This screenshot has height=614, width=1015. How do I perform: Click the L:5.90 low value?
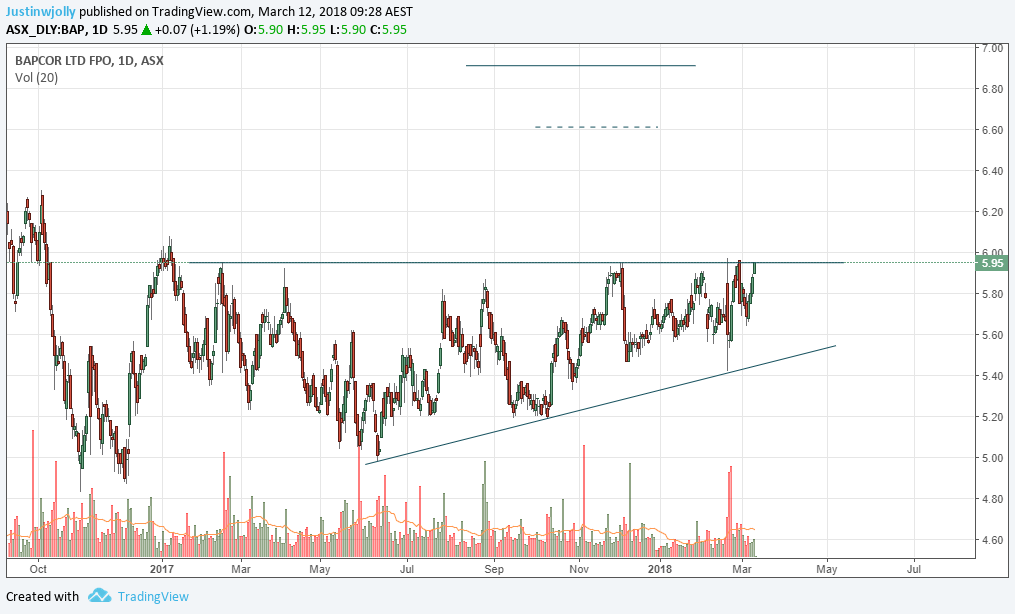point(348,29)
